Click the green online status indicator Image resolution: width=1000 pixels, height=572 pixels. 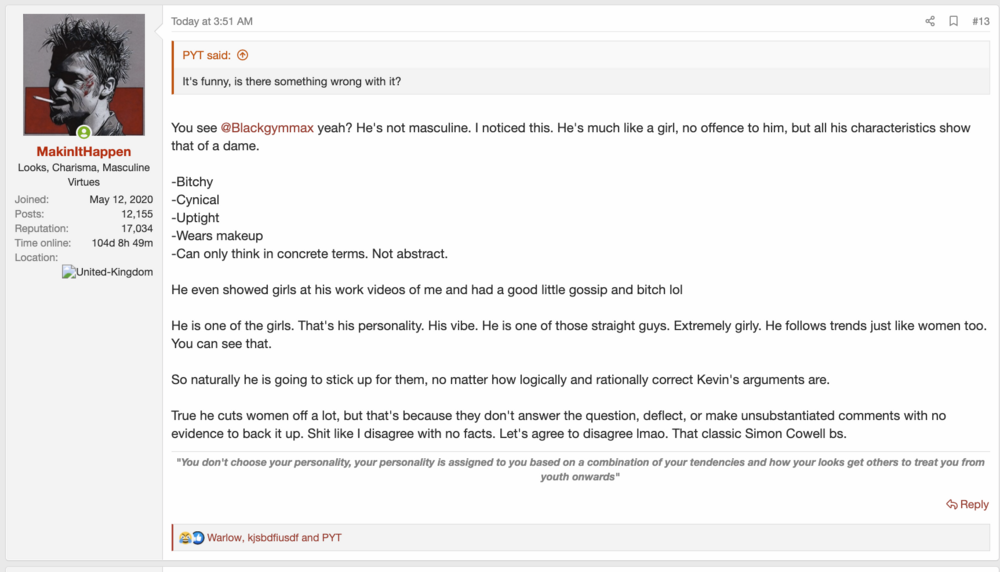coord(84,133)
